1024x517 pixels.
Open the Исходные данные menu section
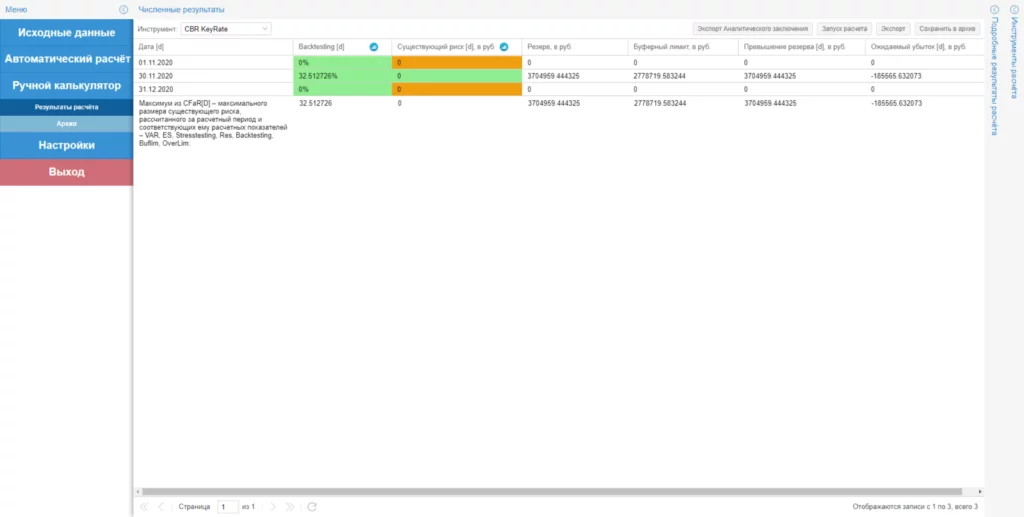click(66, 33)
